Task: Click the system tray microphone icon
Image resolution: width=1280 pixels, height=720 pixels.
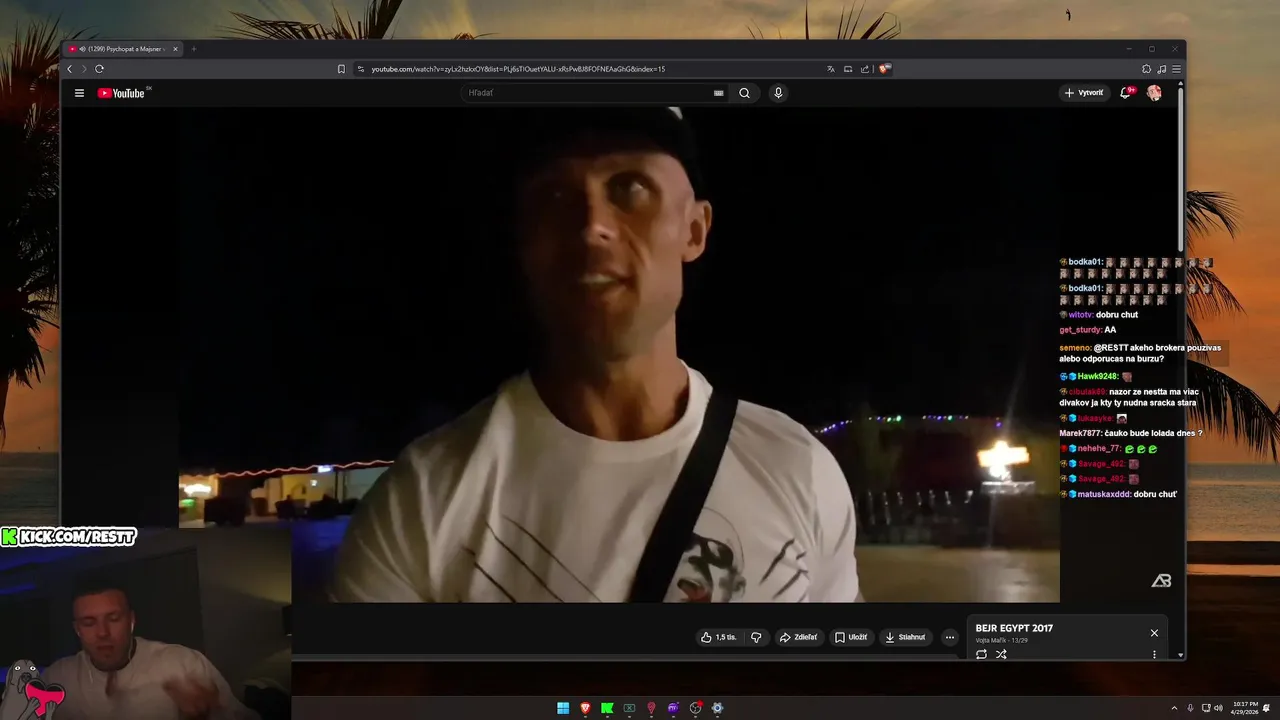Action: (x=1190, y=708)
